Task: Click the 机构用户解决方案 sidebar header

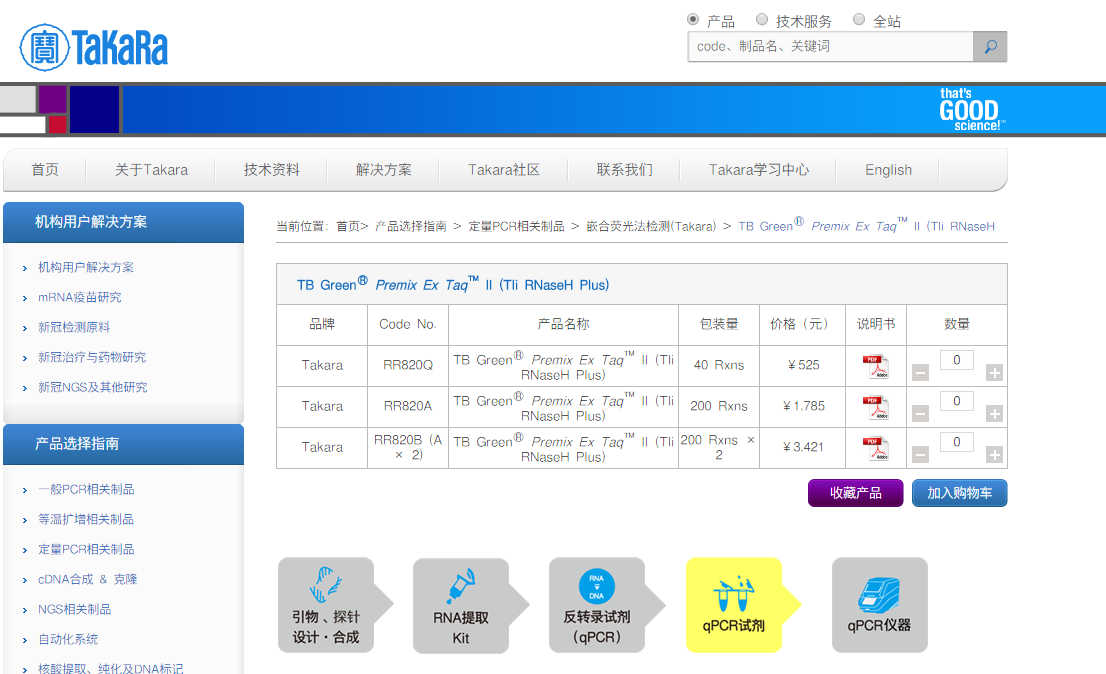Action: coord(123,222)
